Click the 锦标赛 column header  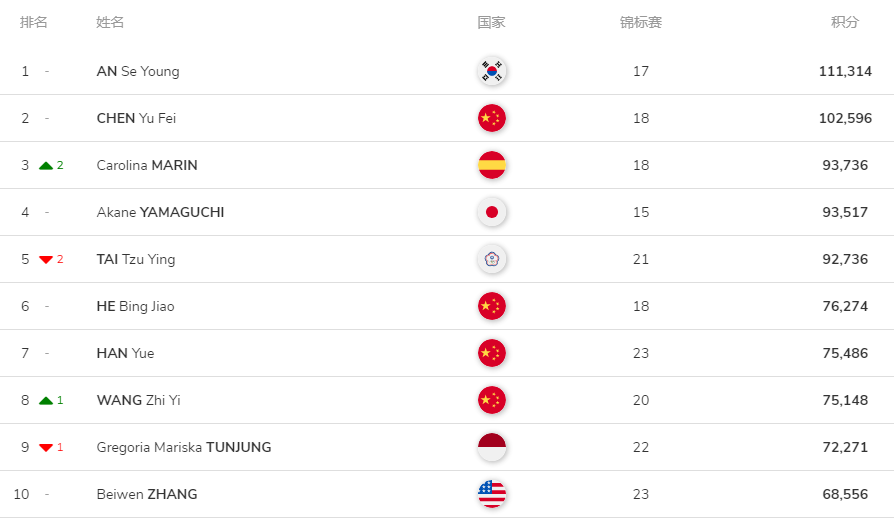(641, 22)
